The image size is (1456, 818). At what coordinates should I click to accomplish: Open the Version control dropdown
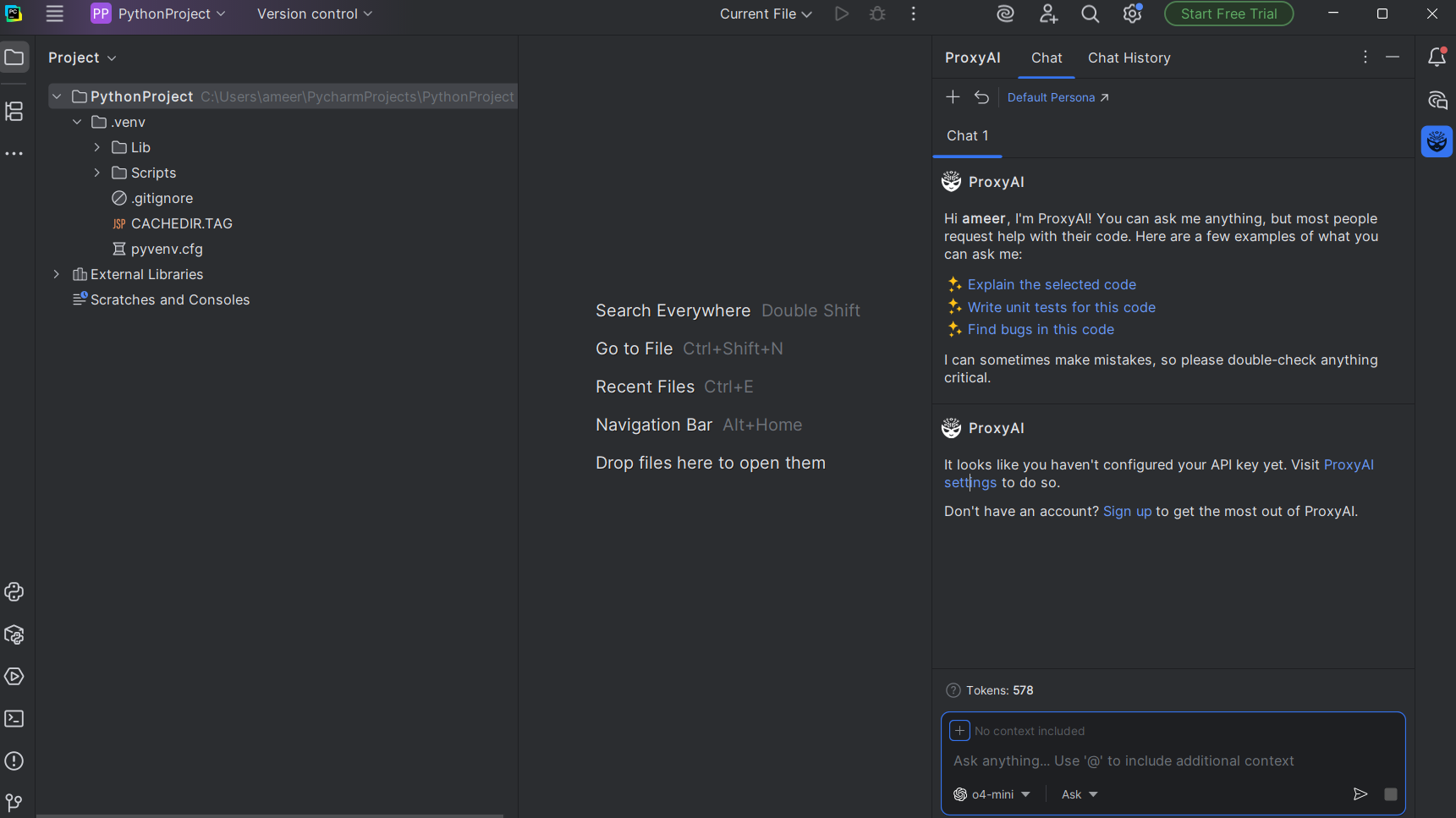(x=315, y=14)
